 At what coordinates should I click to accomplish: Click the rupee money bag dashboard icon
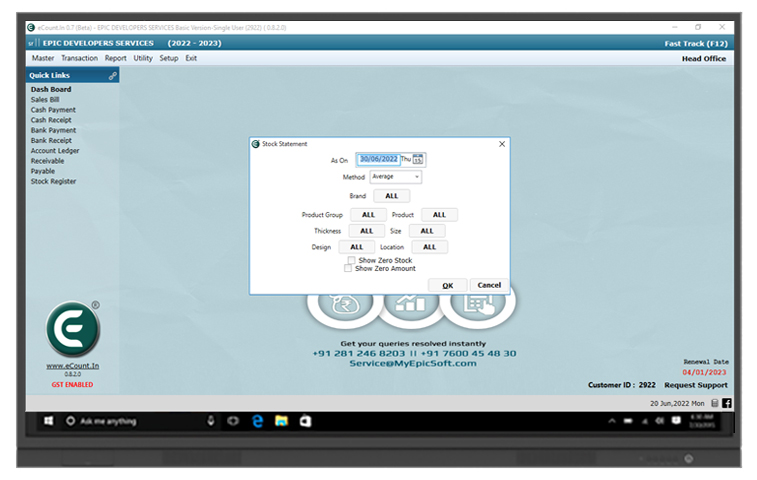pos(345,306)
